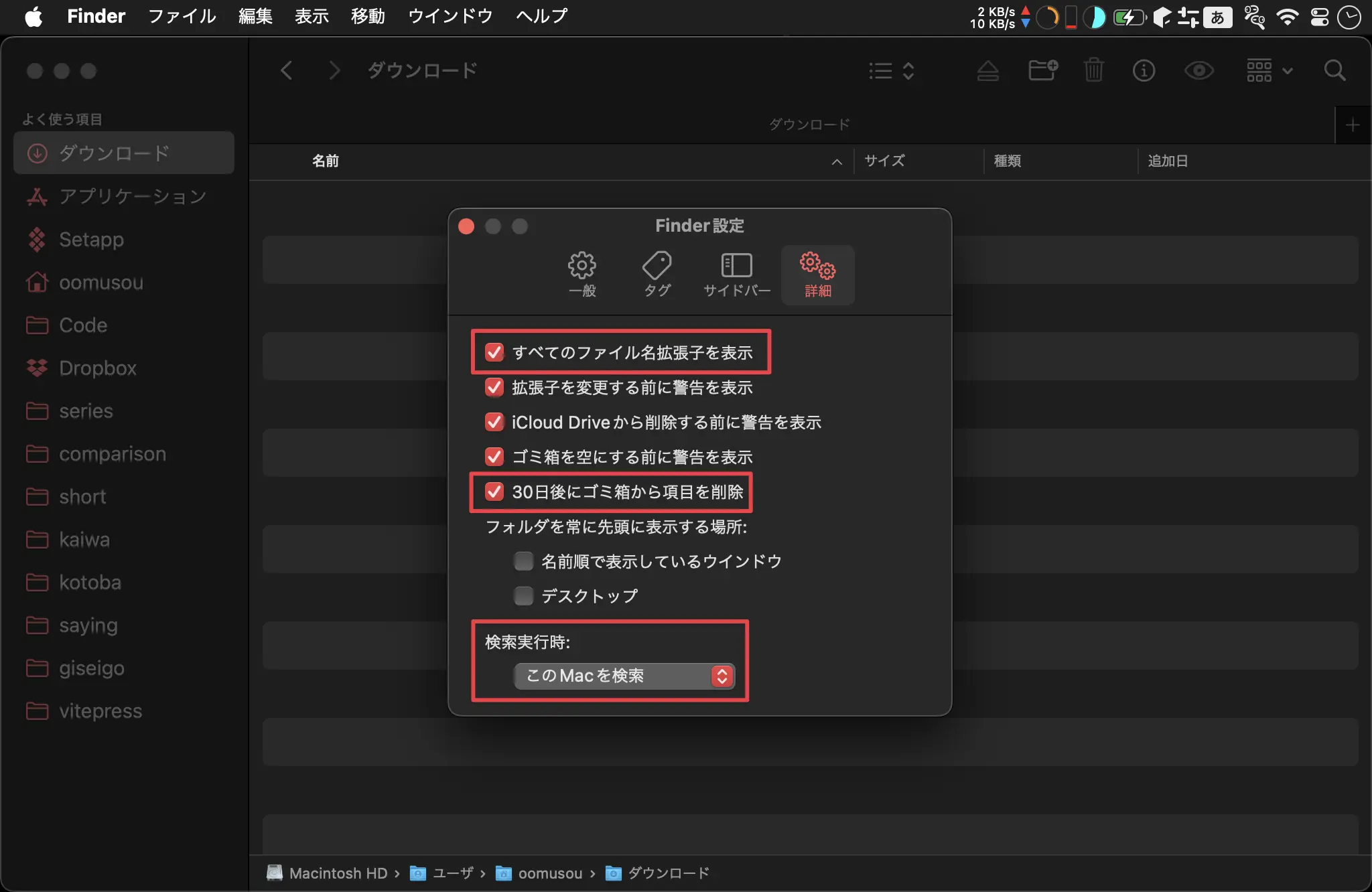Click ダウンロード in the path bar
This screenshot has height=892, width=1372.
657,873
